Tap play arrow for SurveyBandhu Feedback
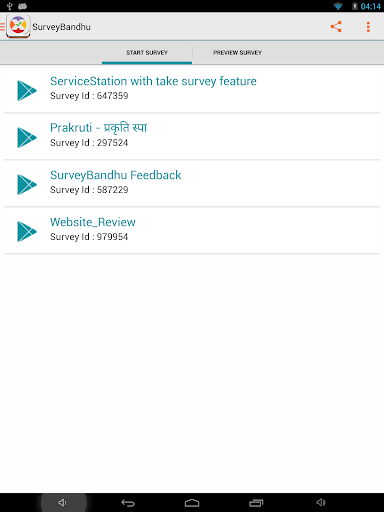 coord(27,184)
